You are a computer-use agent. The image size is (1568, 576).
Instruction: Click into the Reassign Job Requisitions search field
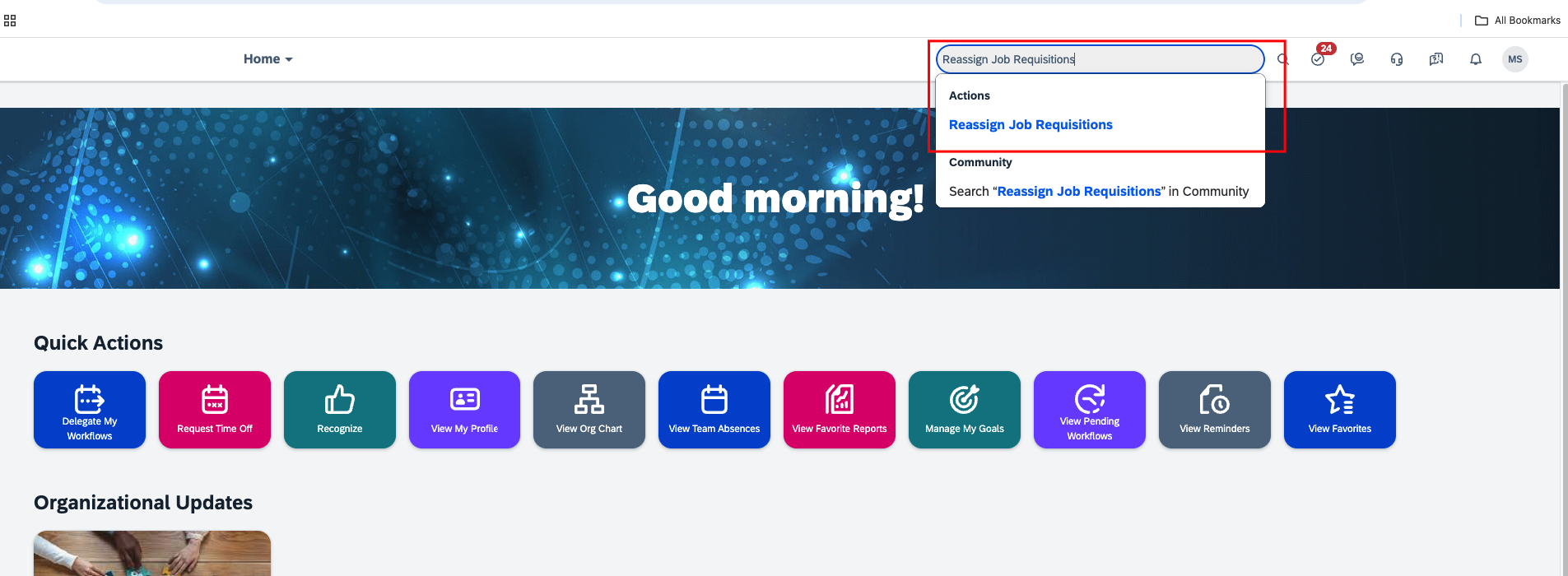[x=1100, y=59]
